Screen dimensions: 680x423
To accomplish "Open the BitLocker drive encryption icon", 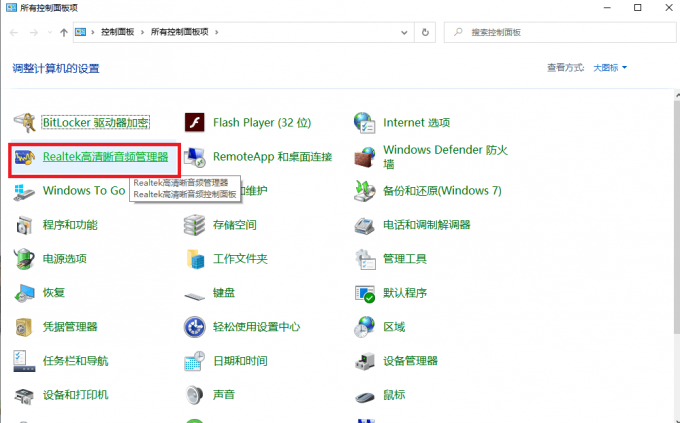I will (24, 122).
